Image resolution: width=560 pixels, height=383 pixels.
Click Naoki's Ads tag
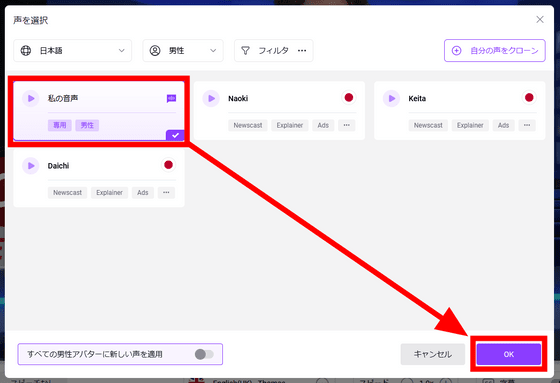pos(323,125)
